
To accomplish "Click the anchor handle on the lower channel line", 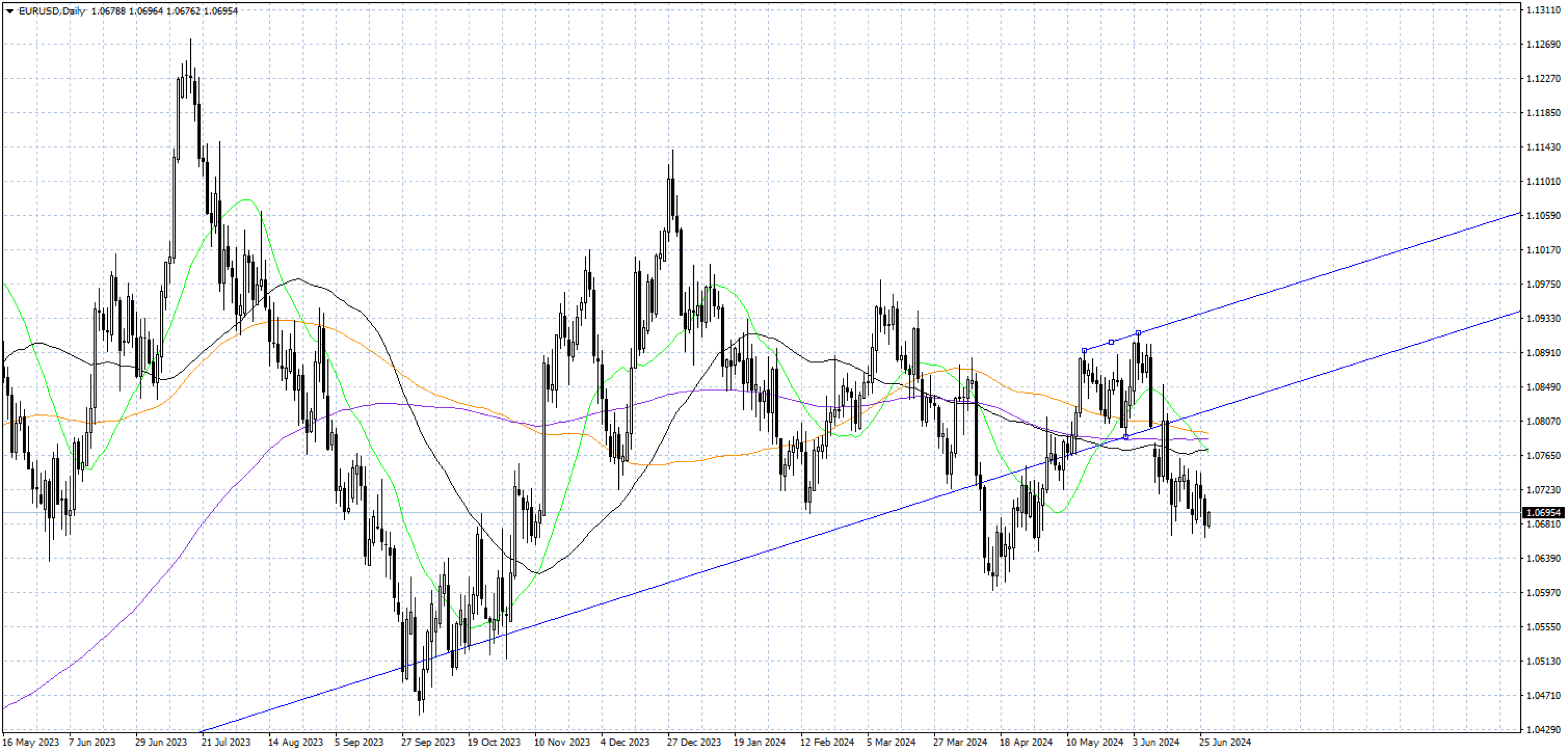I will (x=1125, y=437).
